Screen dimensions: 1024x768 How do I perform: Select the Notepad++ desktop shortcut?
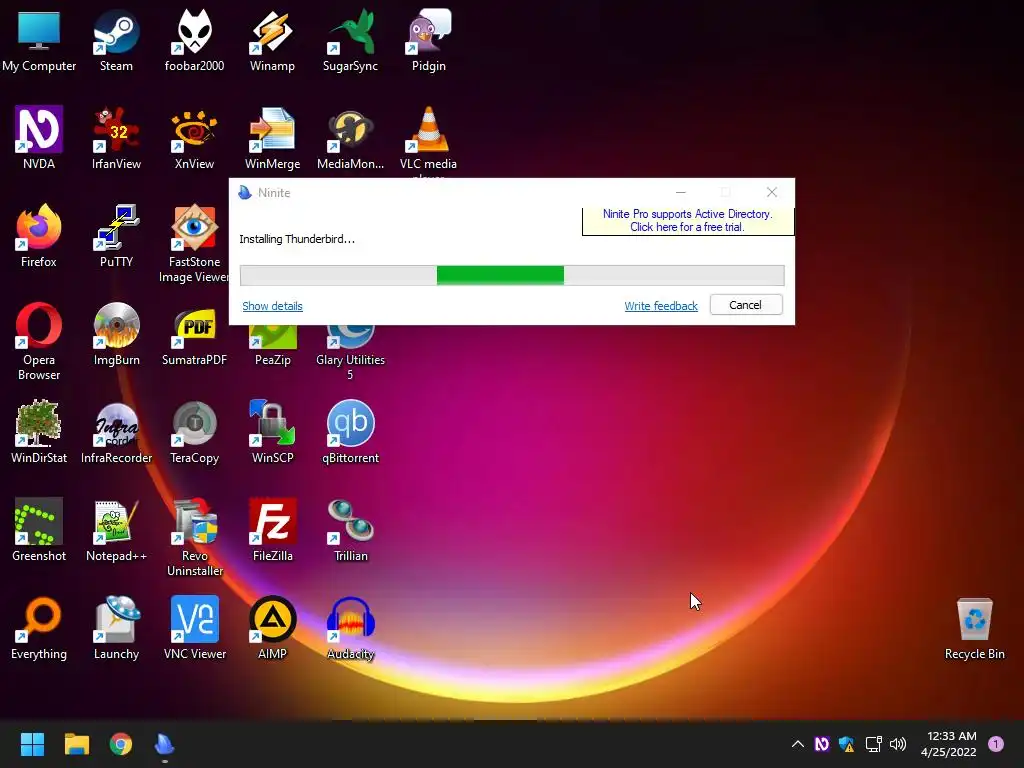coord(116,530)
